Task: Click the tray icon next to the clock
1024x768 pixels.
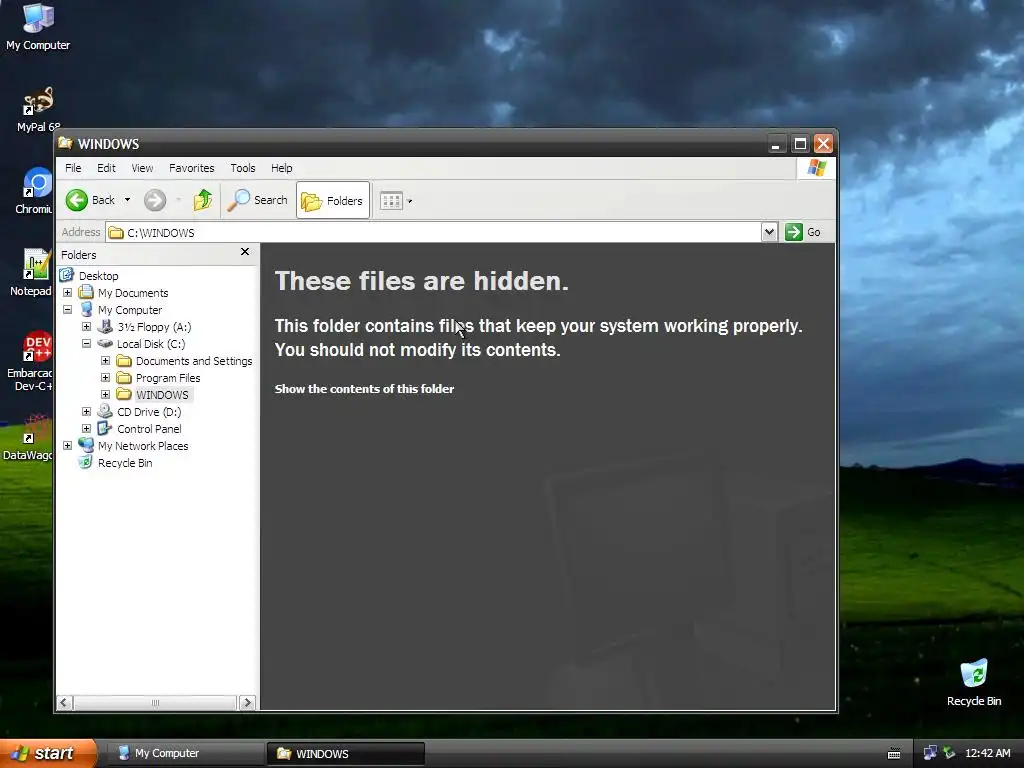Action: tap(950, 753)
